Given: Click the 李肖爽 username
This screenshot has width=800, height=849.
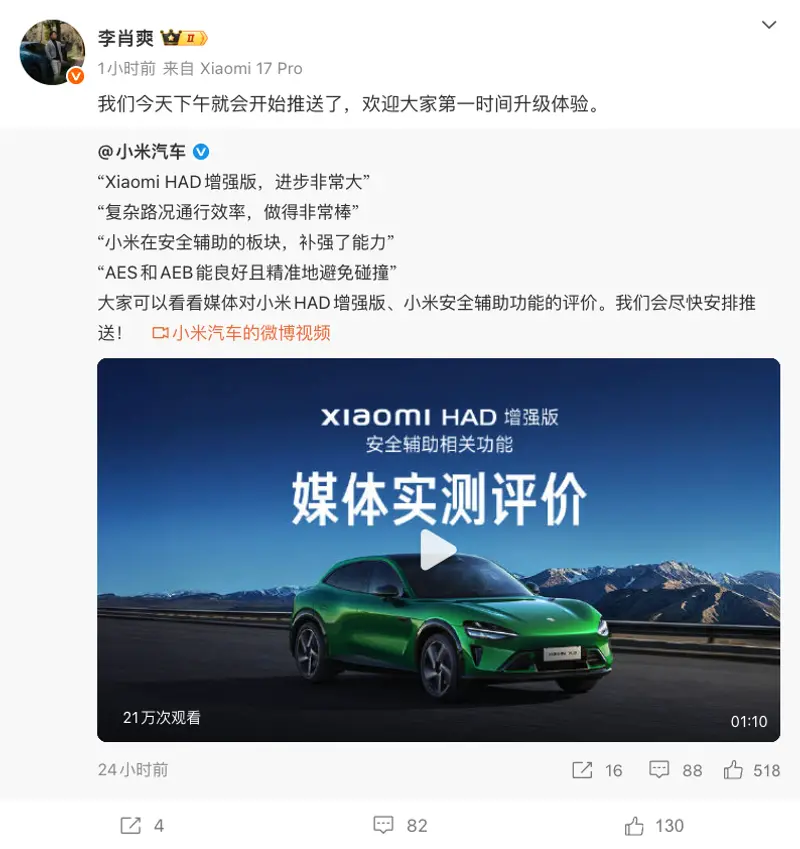Looking at the screenshot, I should pos(126,38).
